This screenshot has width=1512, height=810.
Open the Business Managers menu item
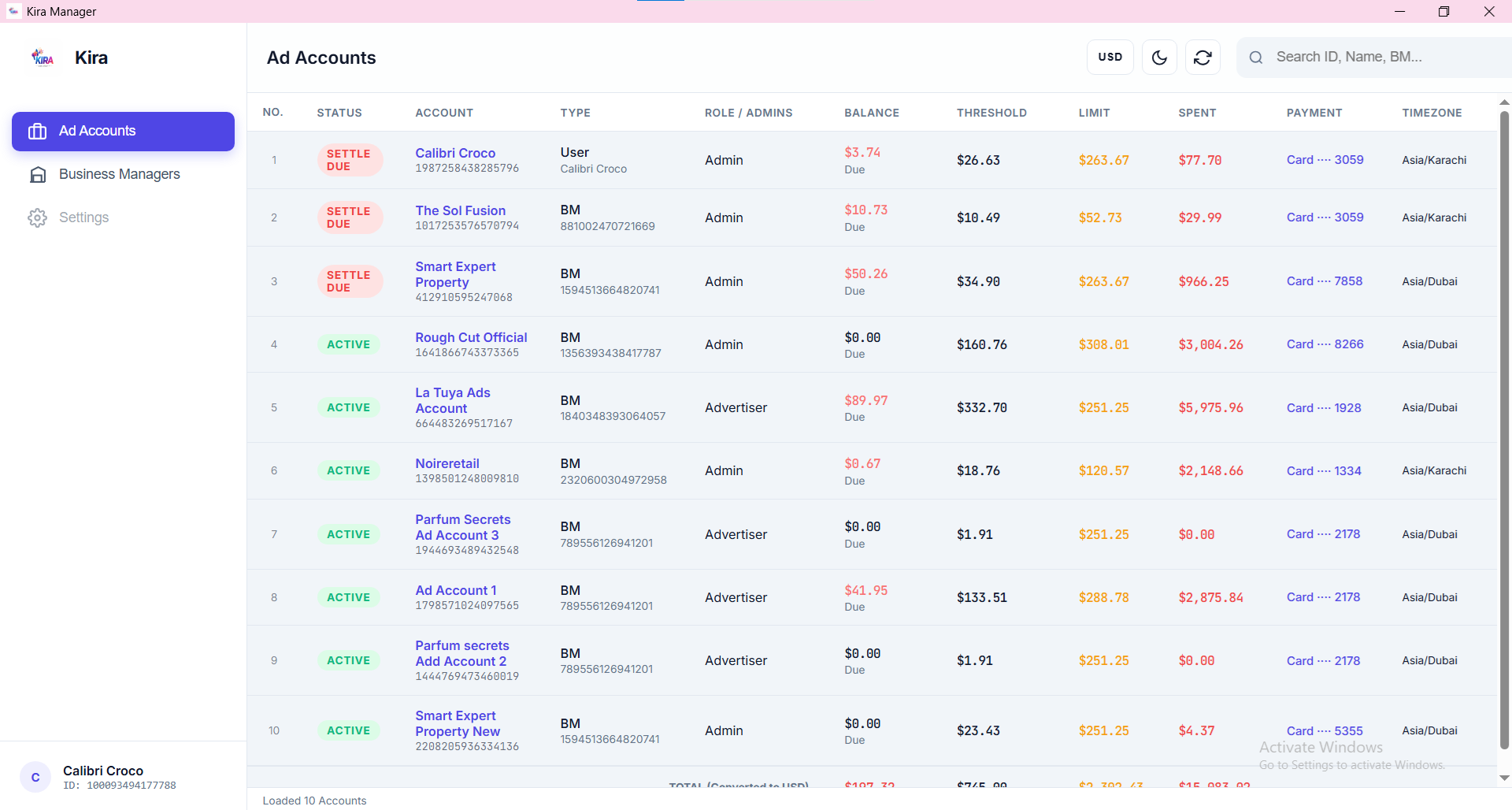tap(123, 175)
